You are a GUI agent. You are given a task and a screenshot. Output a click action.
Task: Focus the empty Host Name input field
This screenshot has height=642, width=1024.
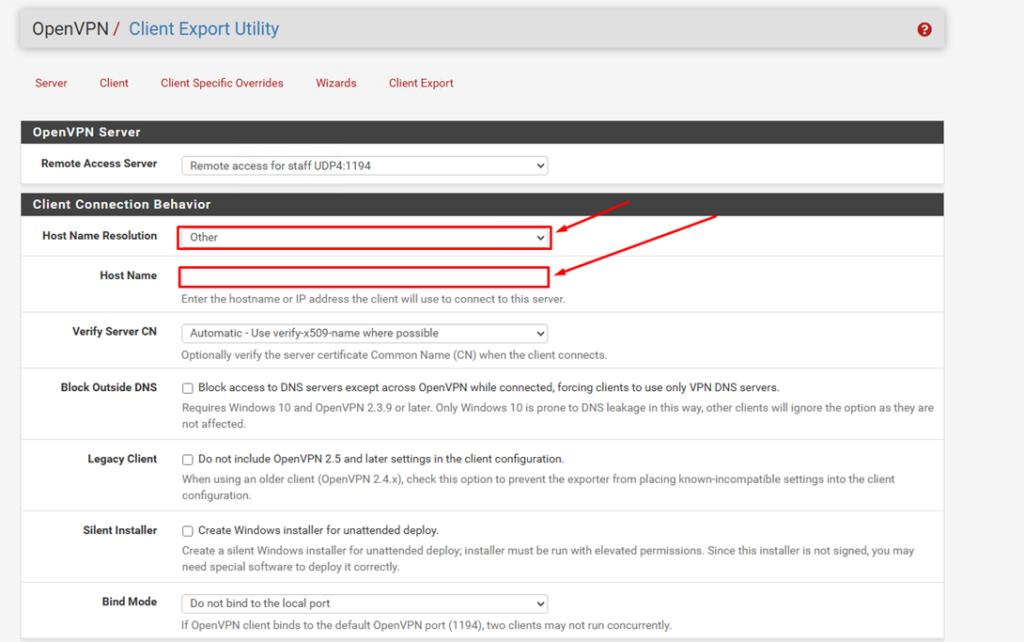click(x=364, y=277)
